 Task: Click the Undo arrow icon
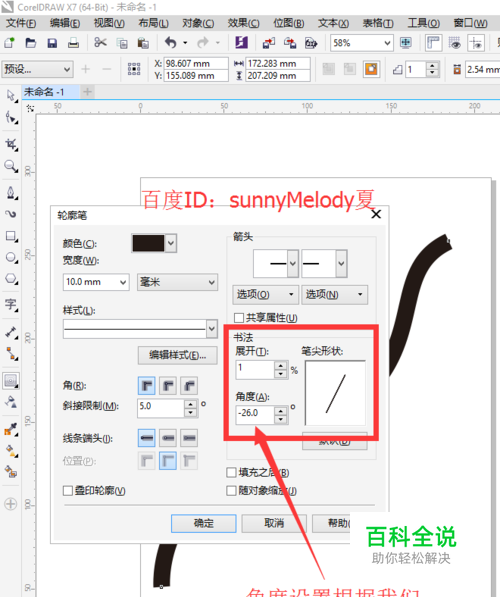[x=171, y=43]
